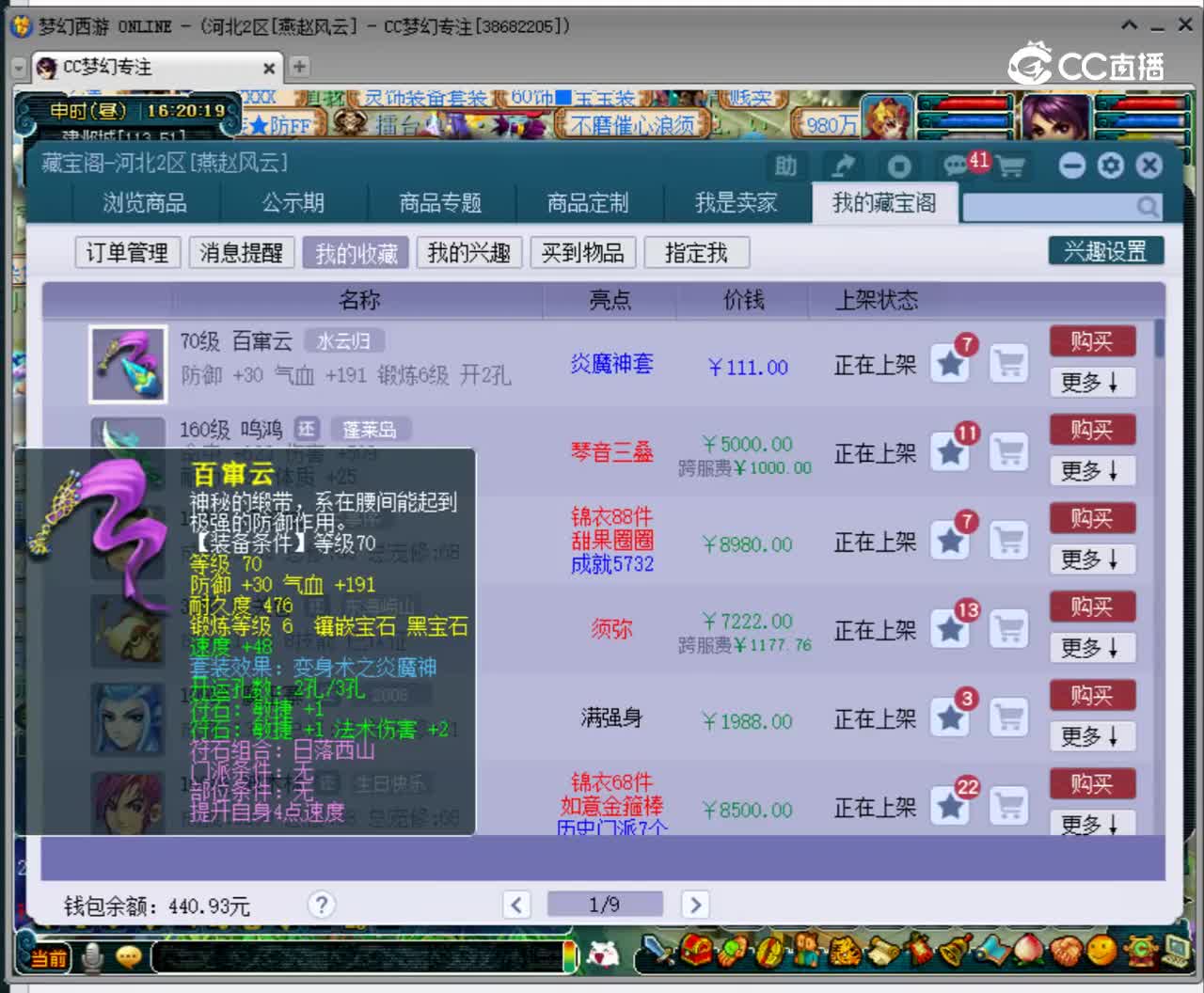The width and height of the screenshot is (1204, 993).
Task: Open 买到物品 section
Action: coord(583,252)
